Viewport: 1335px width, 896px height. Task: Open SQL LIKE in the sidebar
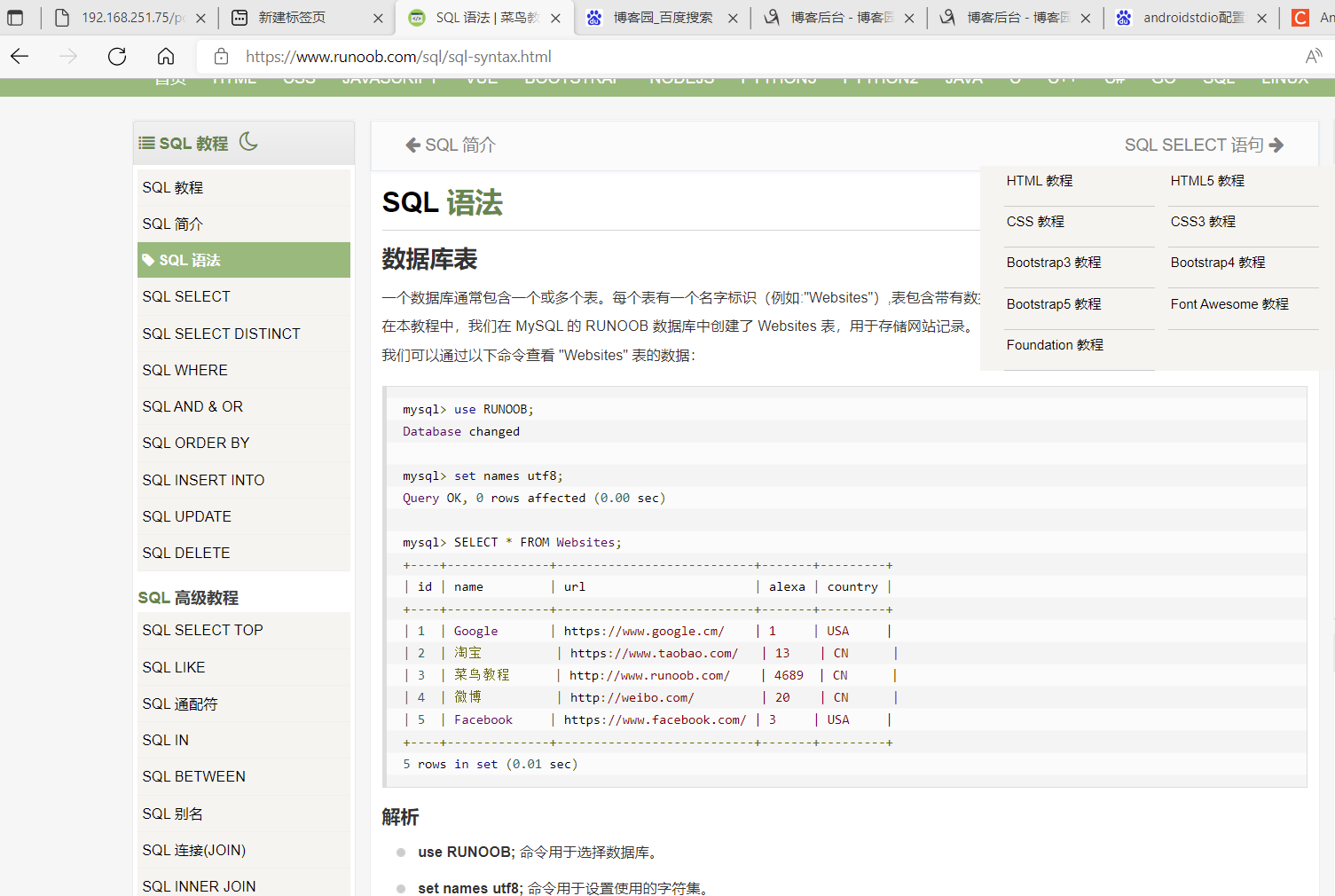244,667
